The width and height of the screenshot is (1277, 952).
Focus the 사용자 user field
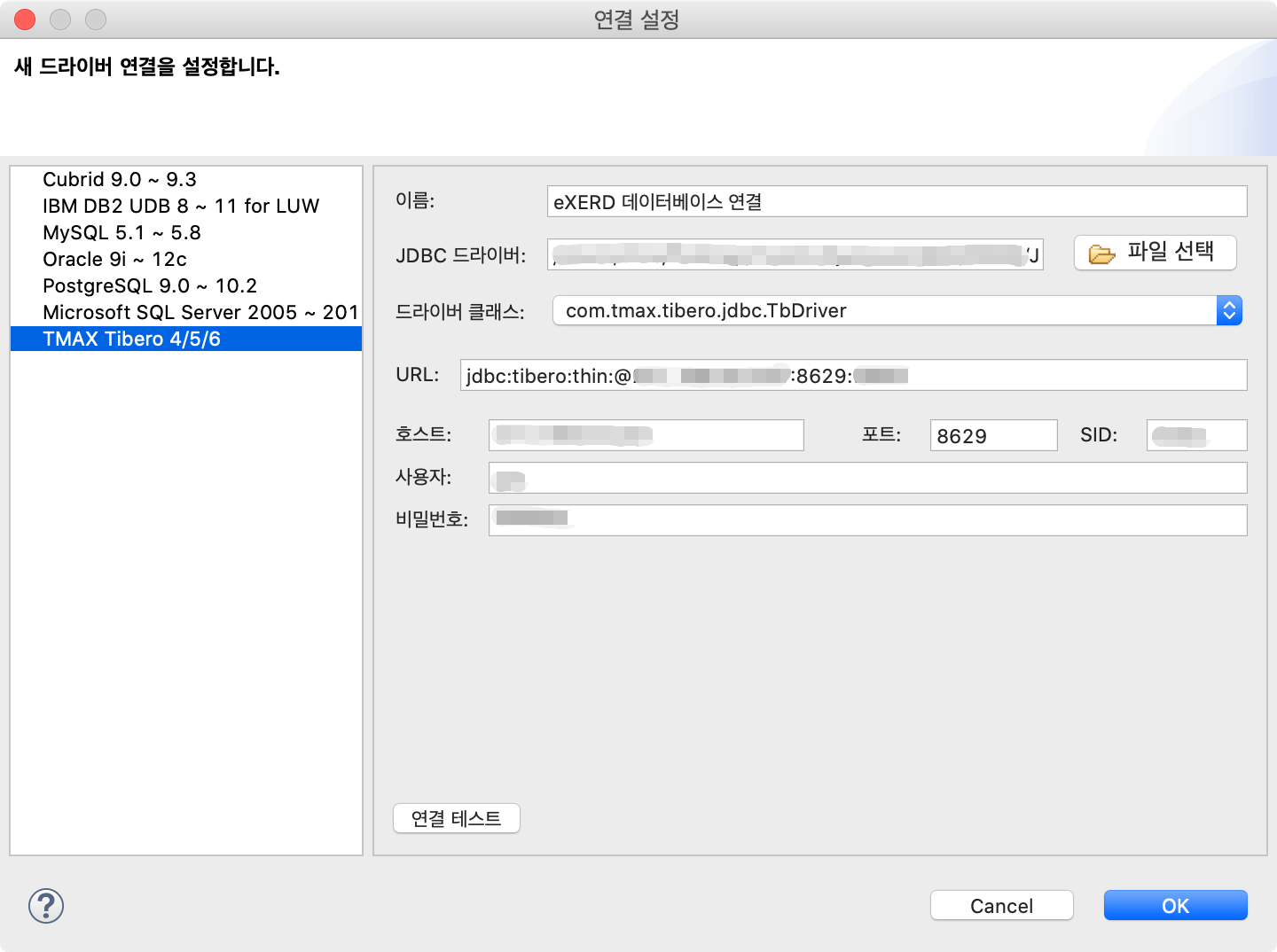click(x=868, y=478)
